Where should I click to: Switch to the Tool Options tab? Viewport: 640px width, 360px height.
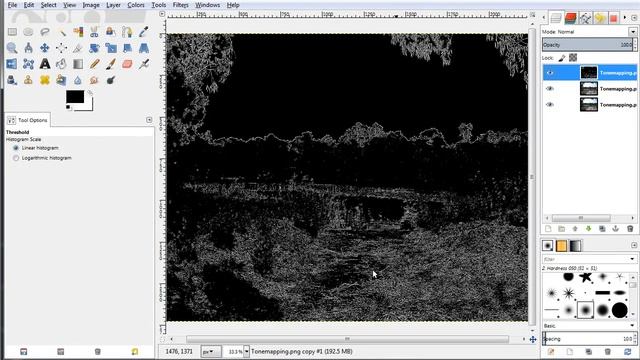28,120
